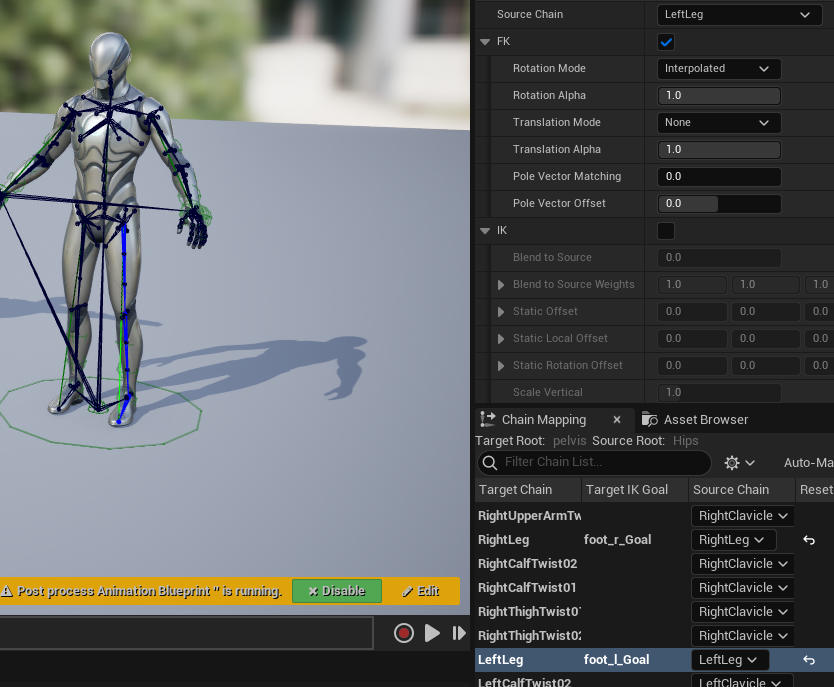Click the Chain Mapping tab icon

(x=488, y=420)
